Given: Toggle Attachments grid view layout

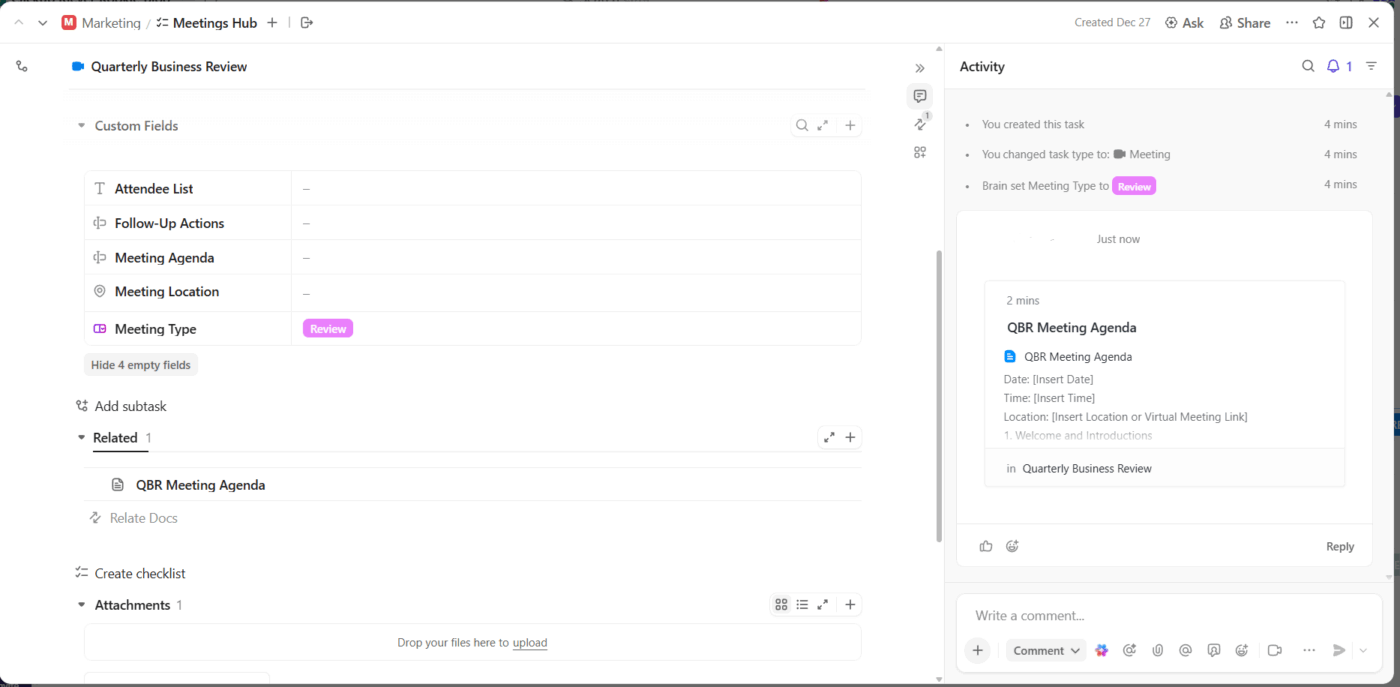Looking at the screenshot, I should [x=781, y=604].
